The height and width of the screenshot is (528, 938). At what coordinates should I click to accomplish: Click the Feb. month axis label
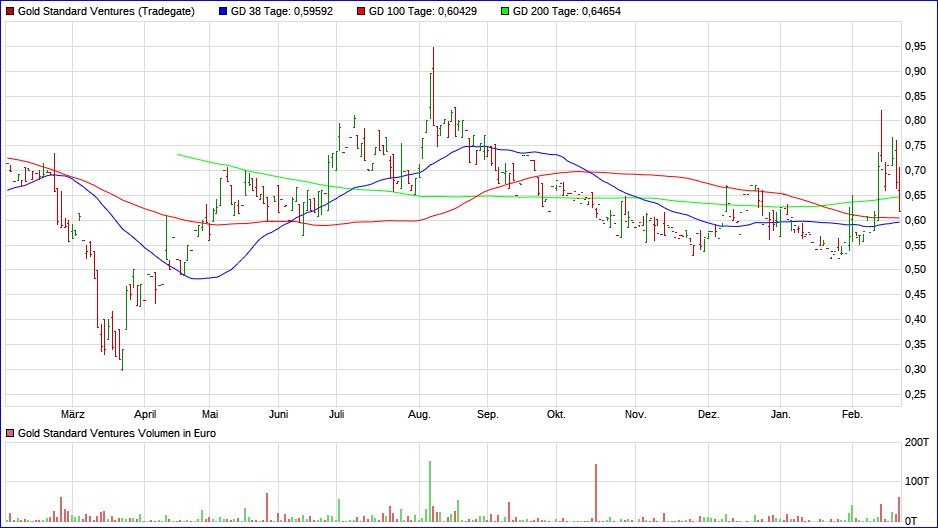(x=852, y=414)
